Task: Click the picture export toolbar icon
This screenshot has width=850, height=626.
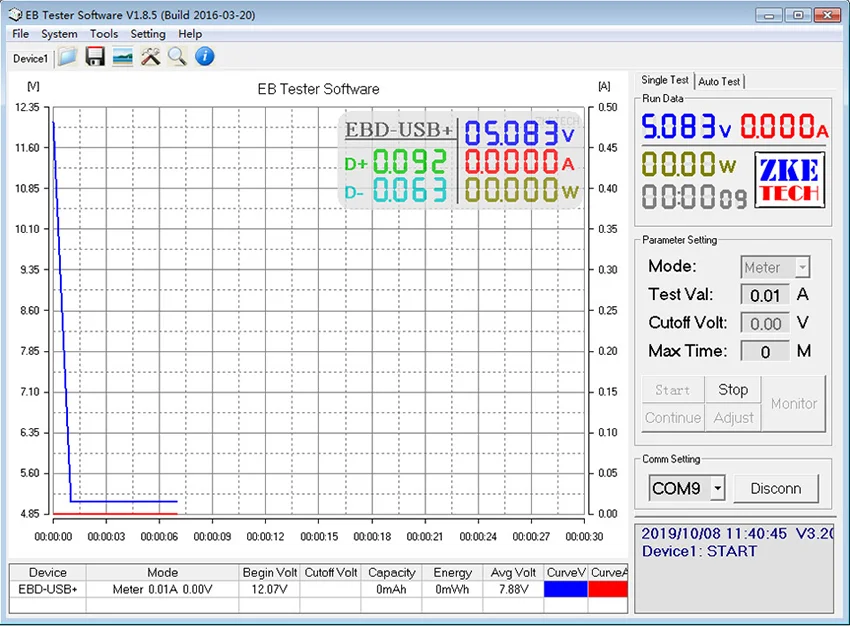Action: 123,57
